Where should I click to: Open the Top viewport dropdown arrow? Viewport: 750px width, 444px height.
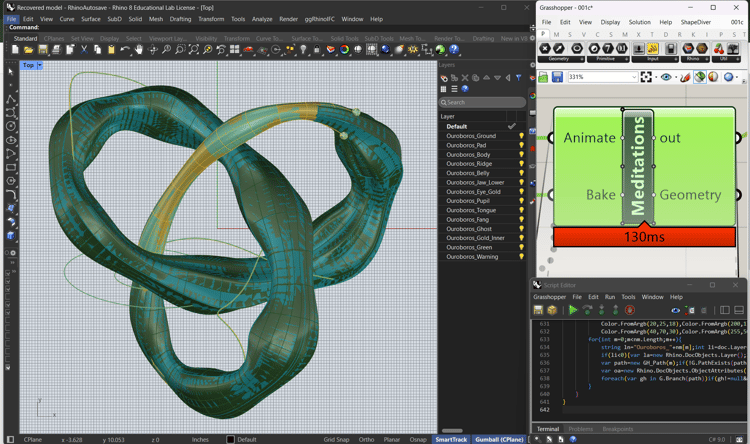(40, 66)
